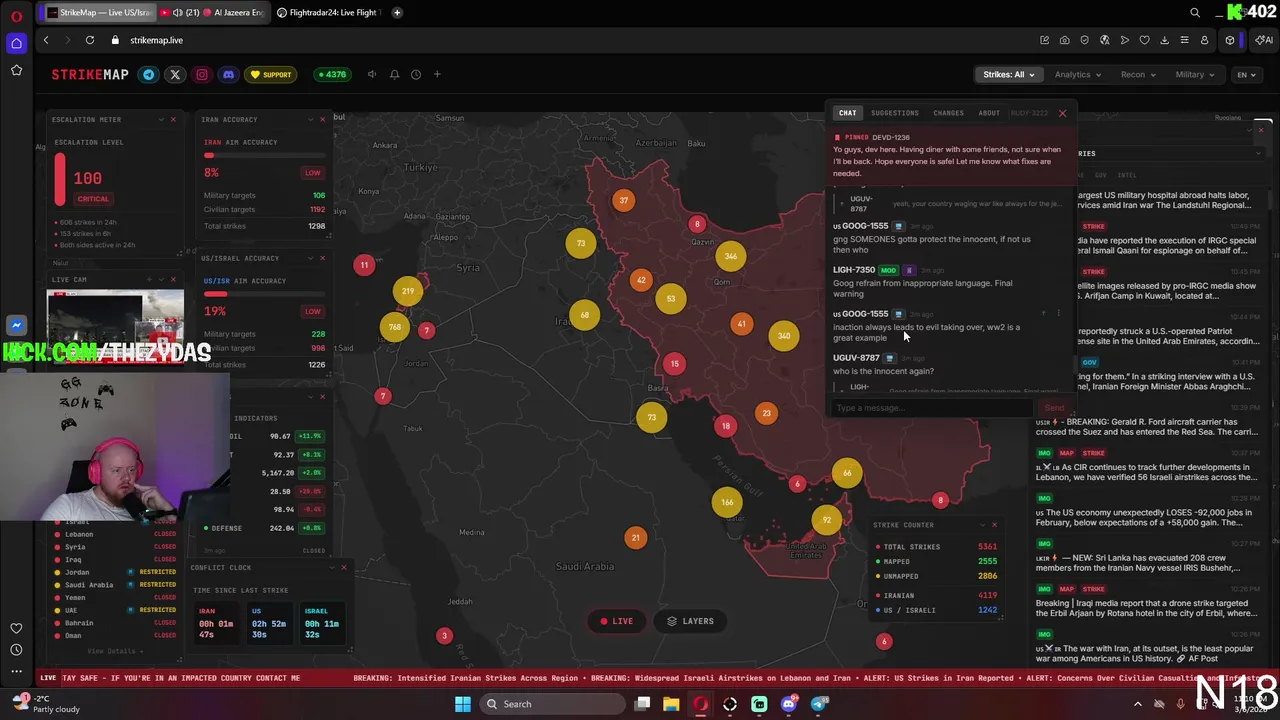Open StrikeMap X (Twitter) icon

[x=175, y=74]
